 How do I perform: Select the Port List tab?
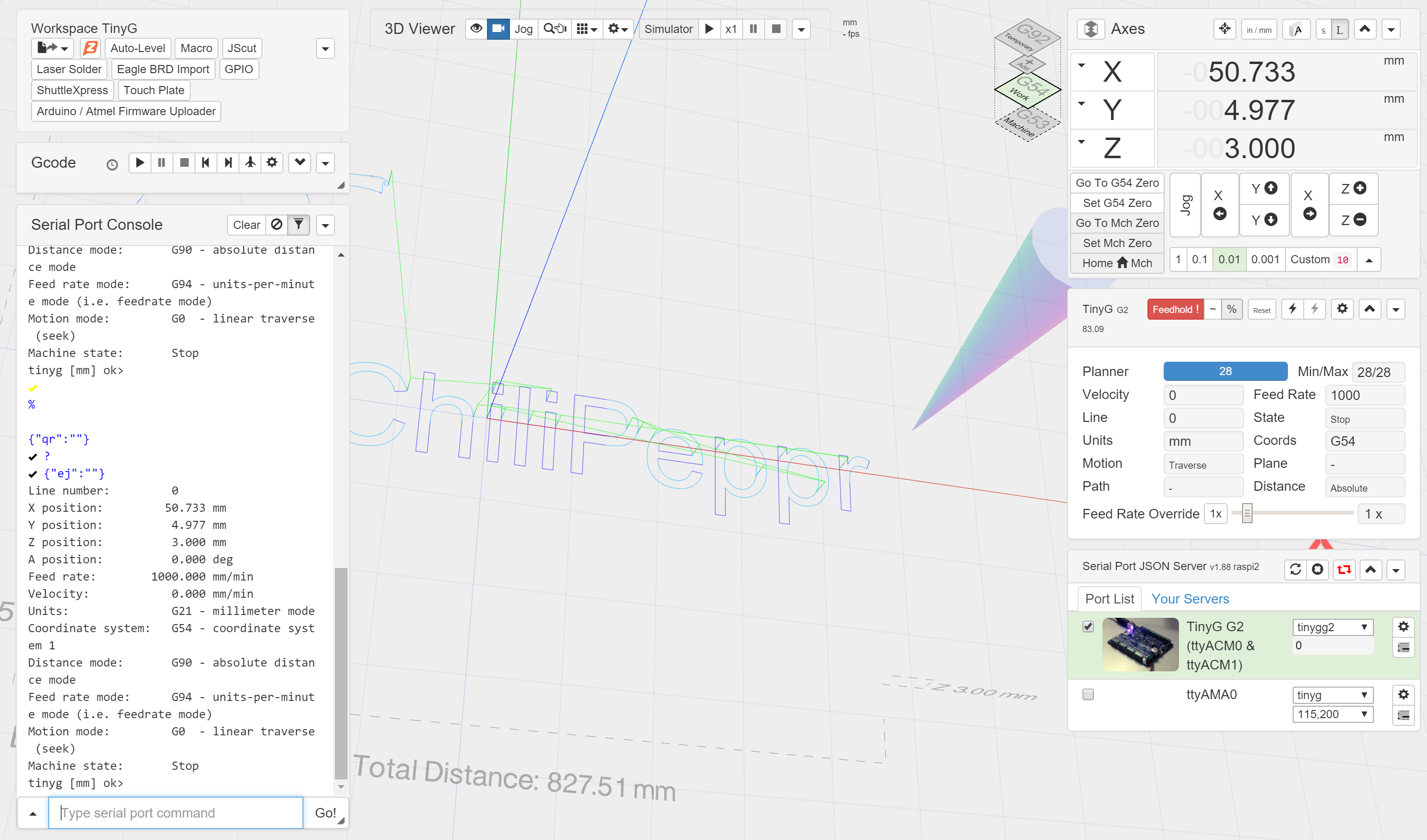coord(1109,599)
